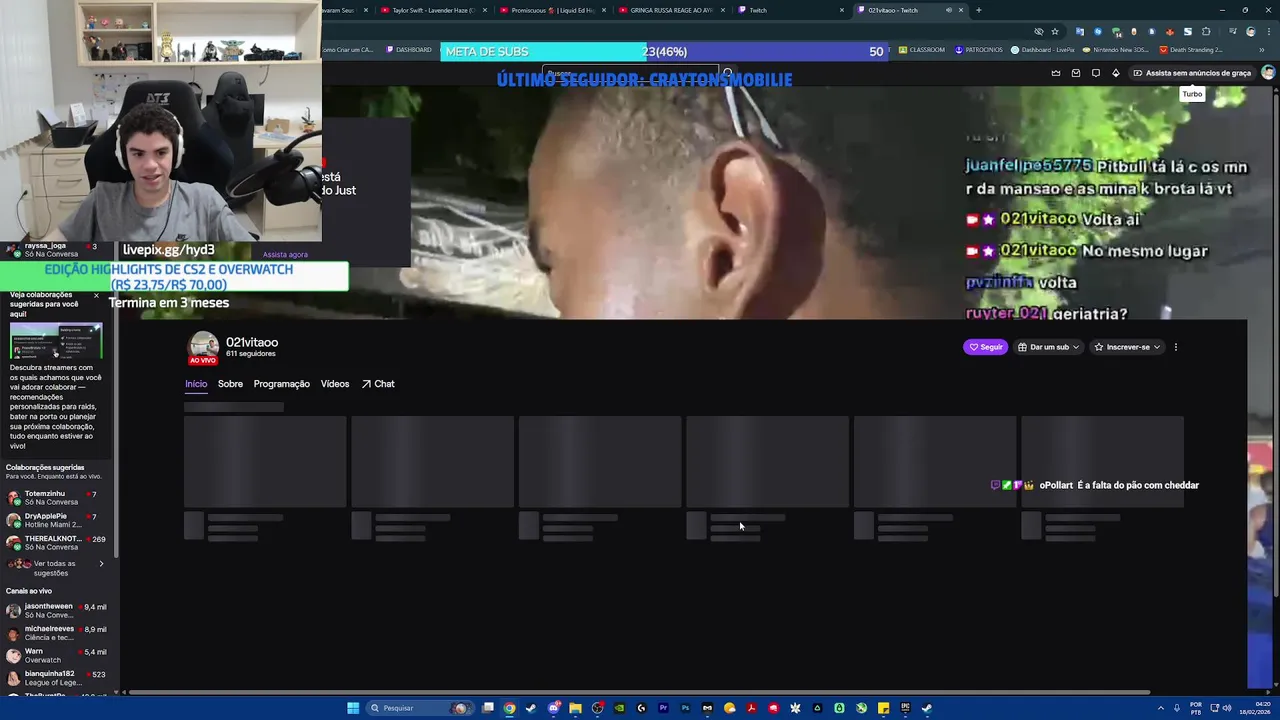The image size is (1280, 720).
Task: Open THEREALKNOT suggested channel
Action: tap(58, 543)
